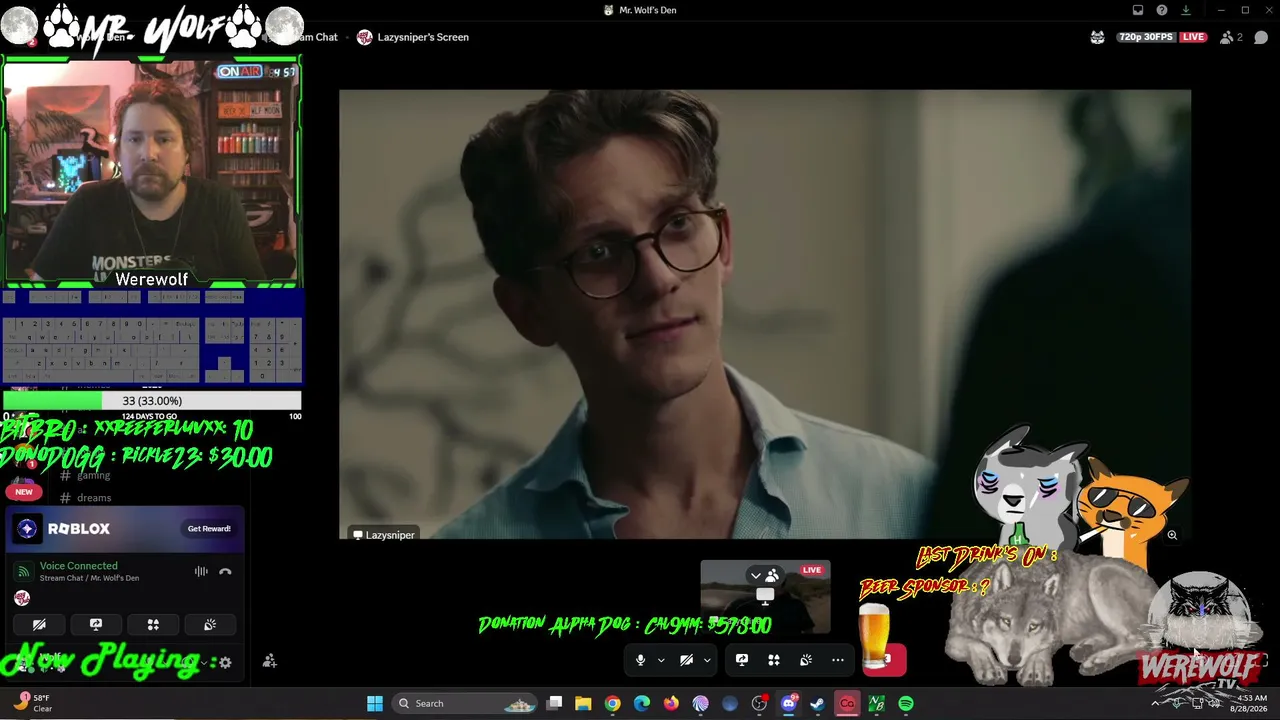The width and height of the screenshot is (1280, 720).
Task: Click the magnifier zoom icon on stream
Action: pyautogui.click(x=1172, y=535)
